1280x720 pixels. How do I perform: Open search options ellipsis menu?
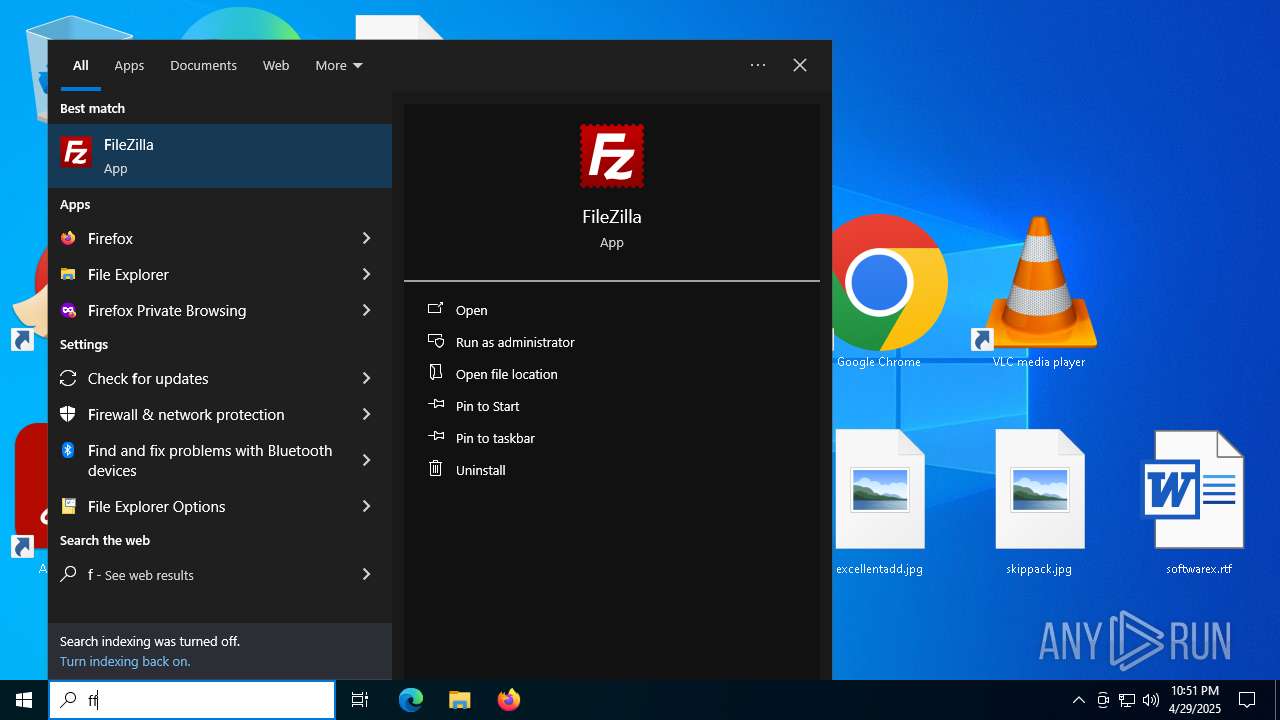(x=758, y=65)
